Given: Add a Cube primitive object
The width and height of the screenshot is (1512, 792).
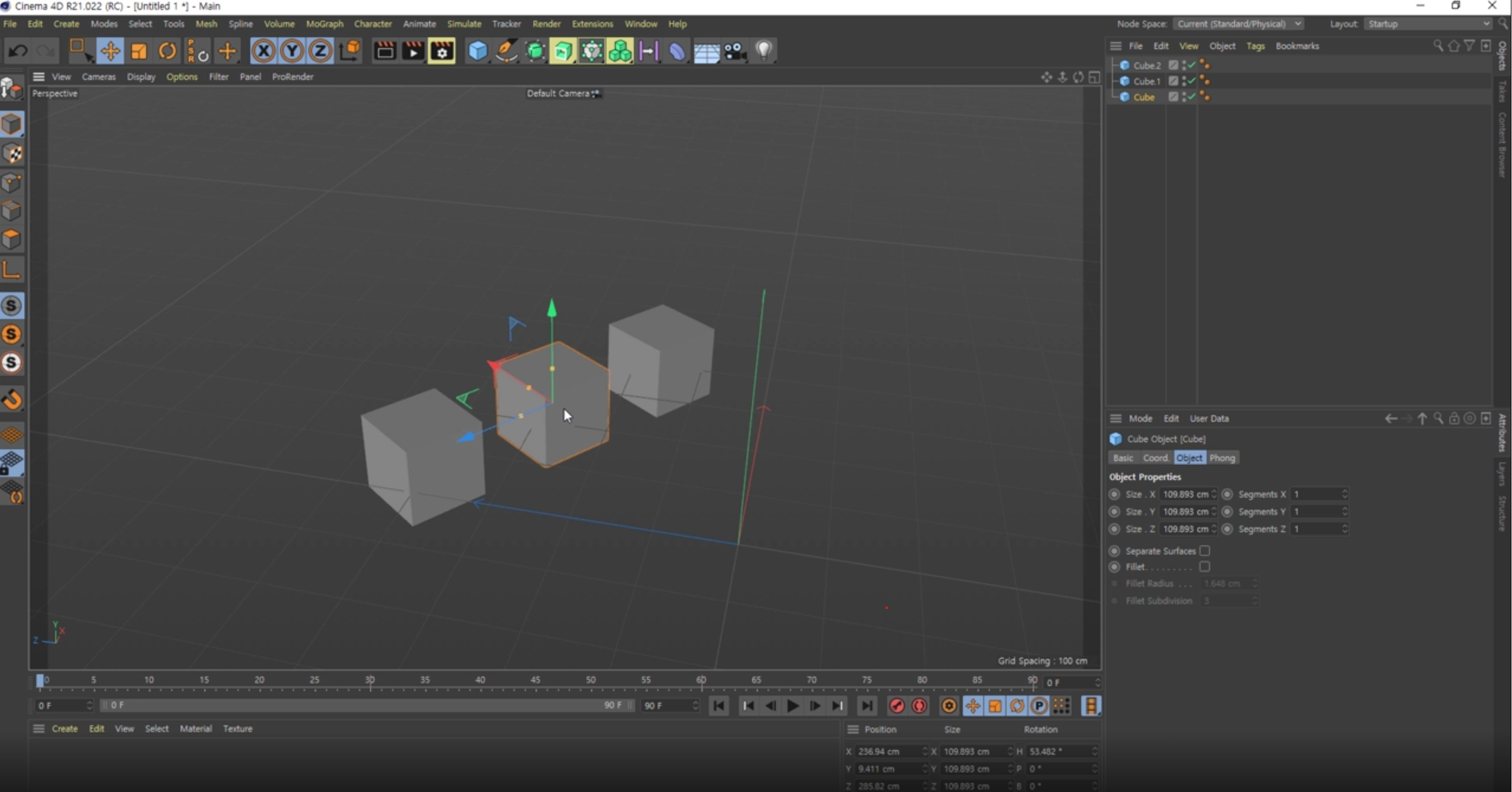Looking at the screenshot, I should pyautogui.click(x=478, y=51).
